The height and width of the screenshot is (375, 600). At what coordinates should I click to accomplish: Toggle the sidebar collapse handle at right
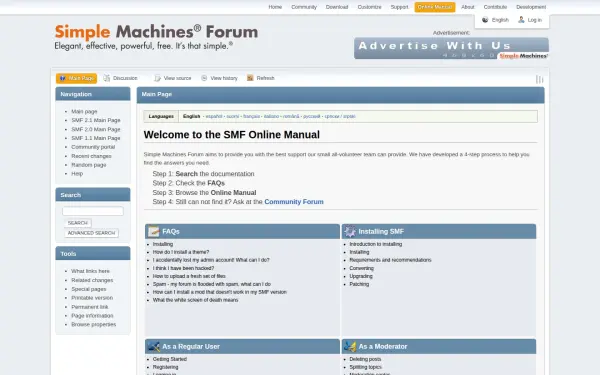coord(540,79)
